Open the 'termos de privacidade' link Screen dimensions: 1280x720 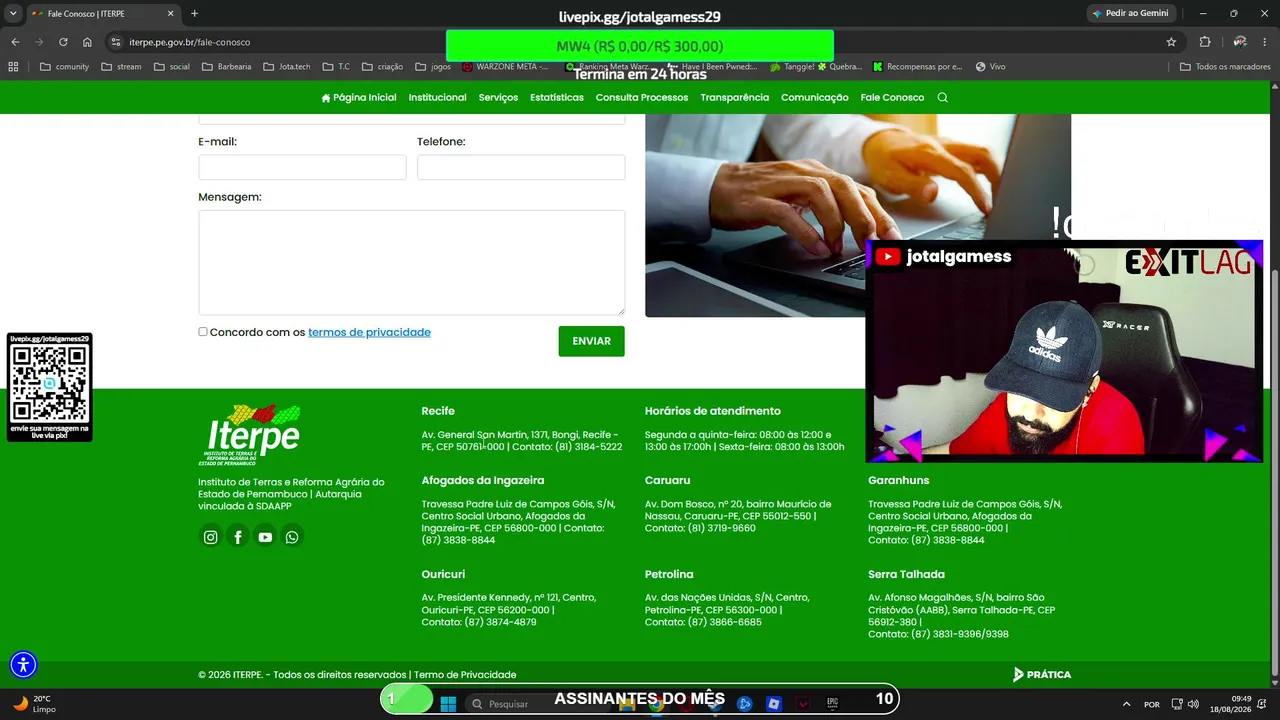(369, 332)
